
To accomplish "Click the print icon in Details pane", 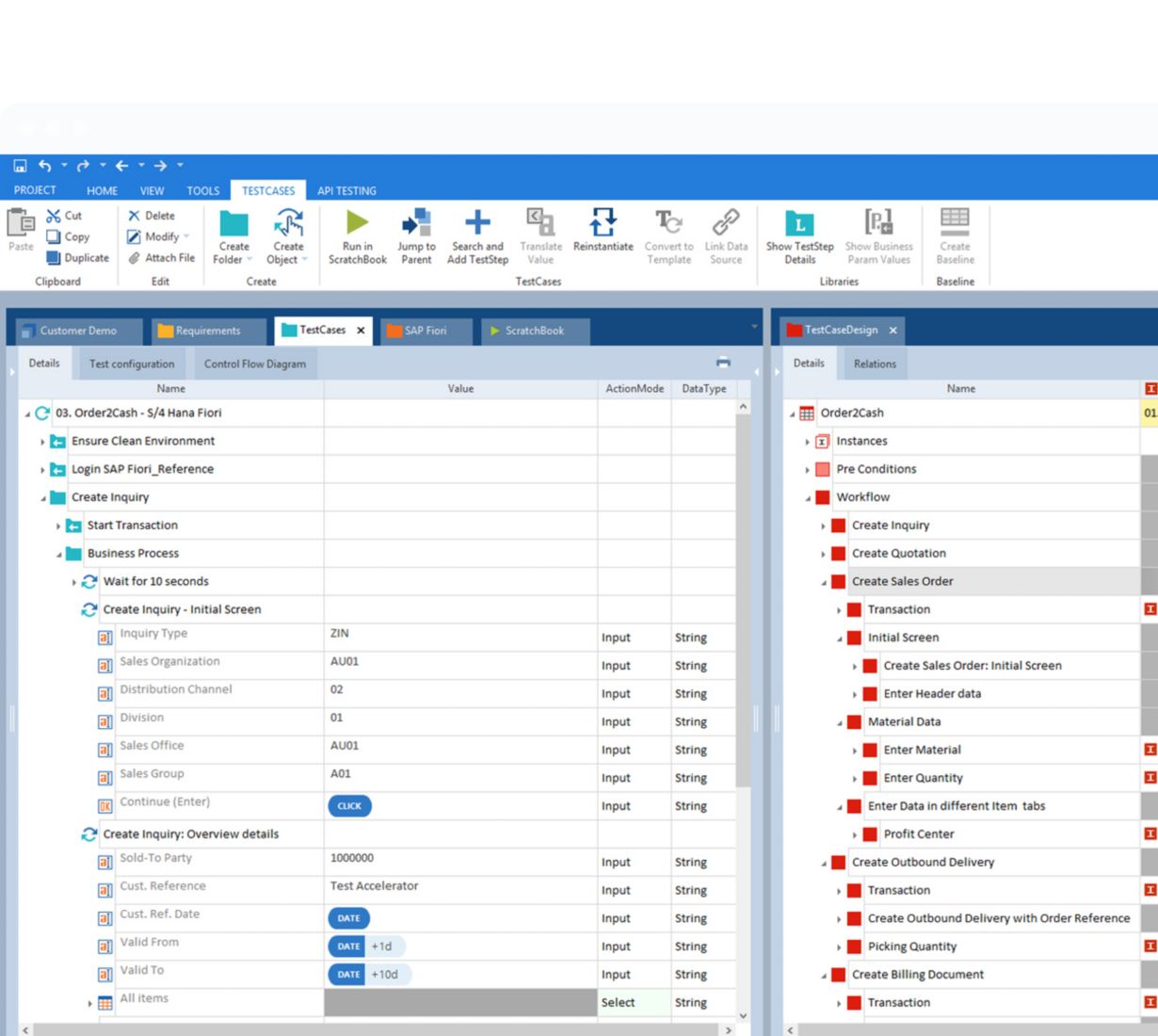I will (x=723, y=363).
